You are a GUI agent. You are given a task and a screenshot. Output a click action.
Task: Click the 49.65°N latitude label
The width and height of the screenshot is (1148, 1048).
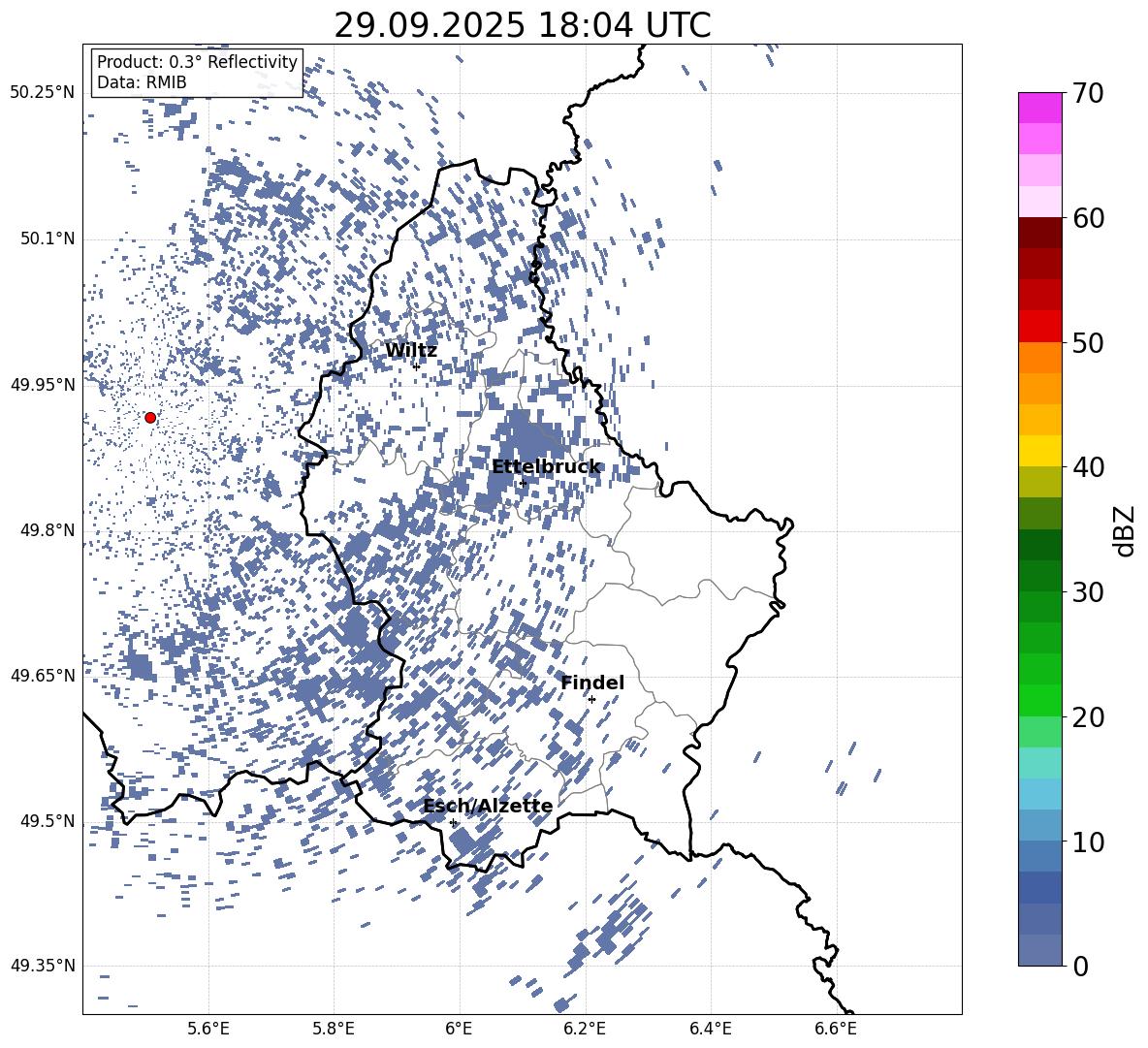(x=43, y=676)
